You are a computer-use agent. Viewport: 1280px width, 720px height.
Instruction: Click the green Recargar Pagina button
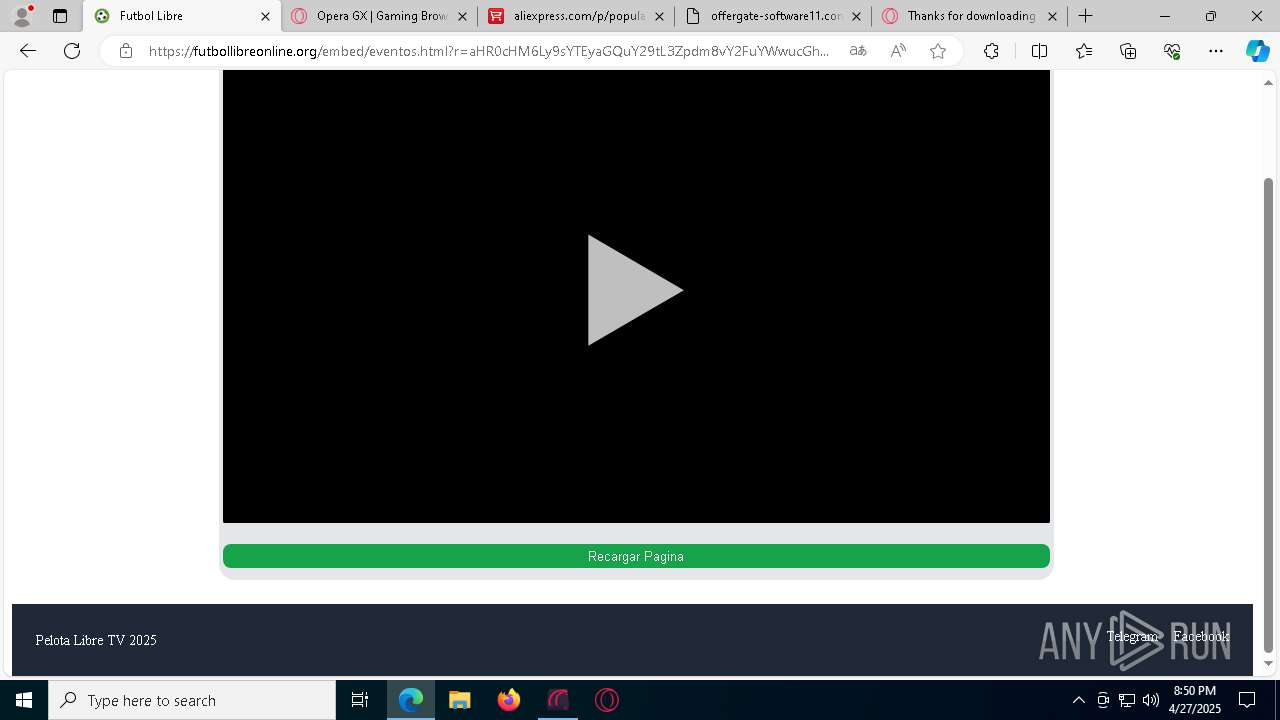point(636,556)
